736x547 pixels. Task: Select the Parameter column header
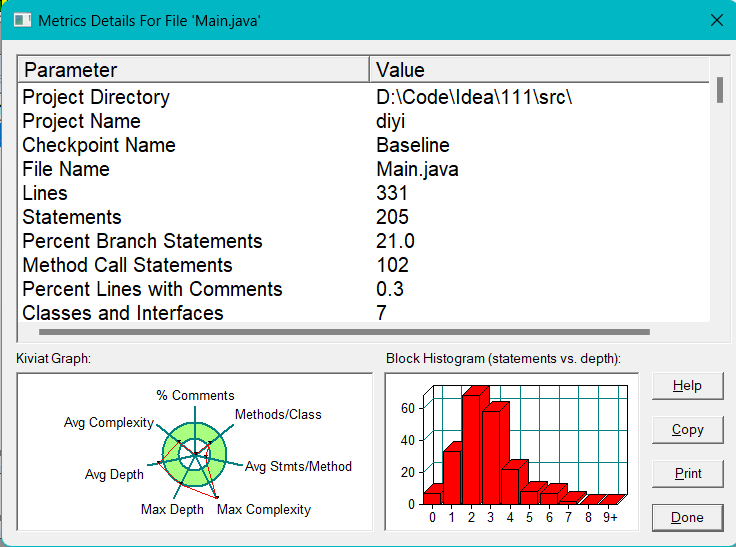(193, 69)
